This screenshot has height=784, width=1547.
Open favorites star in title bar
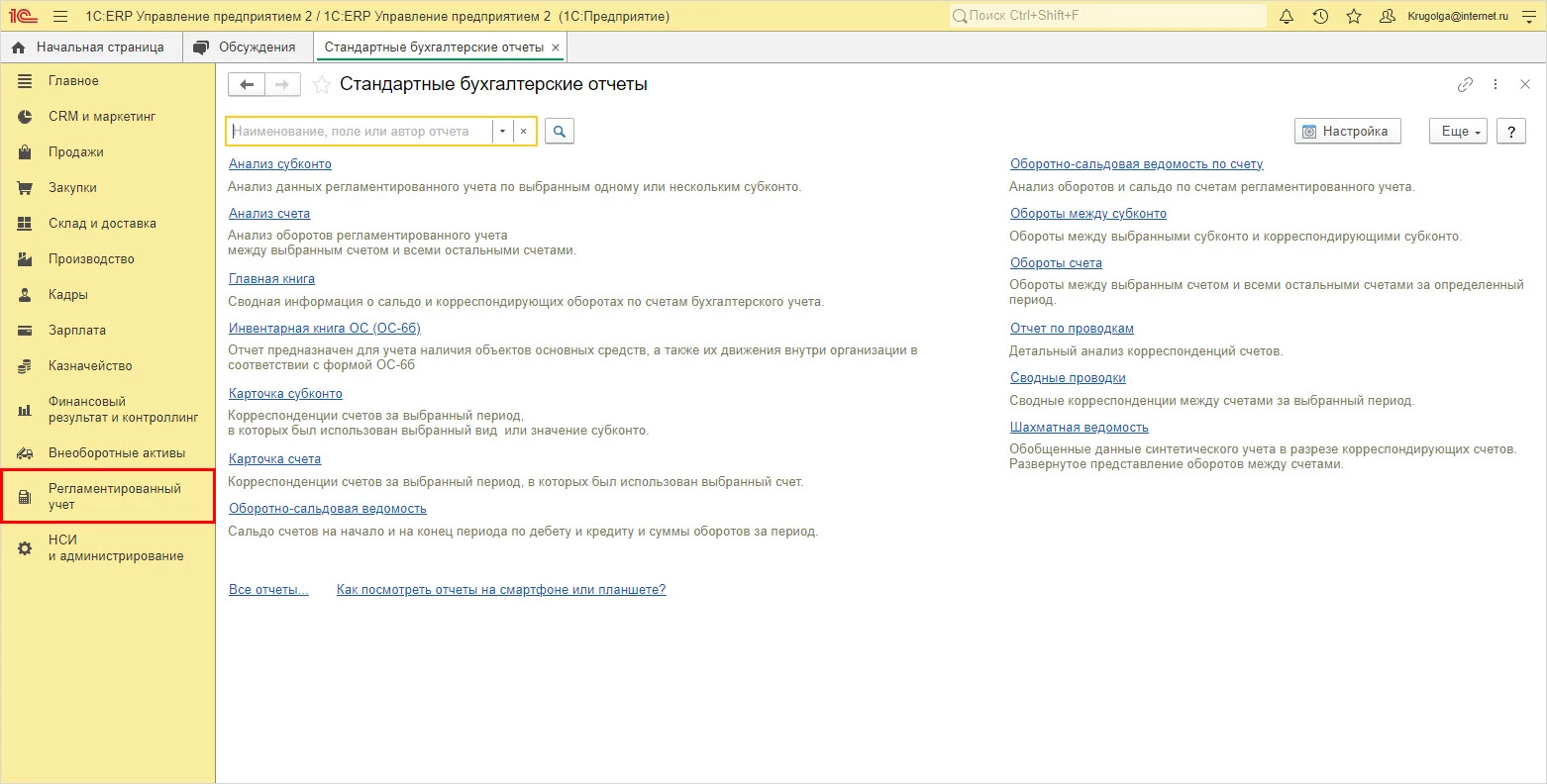click(1354, 16)
